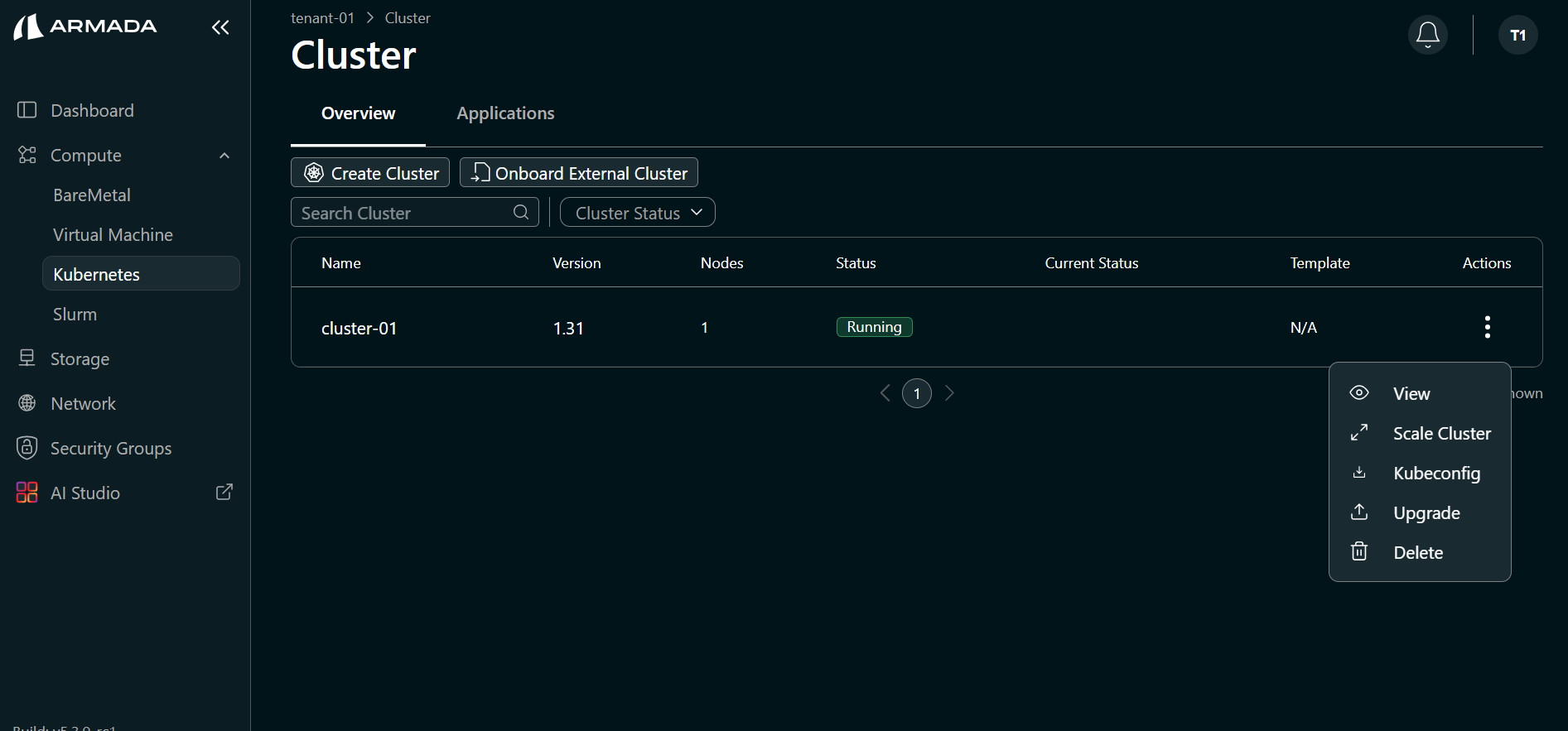Click the upload icon beside Upgrade
This screenshot has height=731, width=1568.
pos(1359,512)
